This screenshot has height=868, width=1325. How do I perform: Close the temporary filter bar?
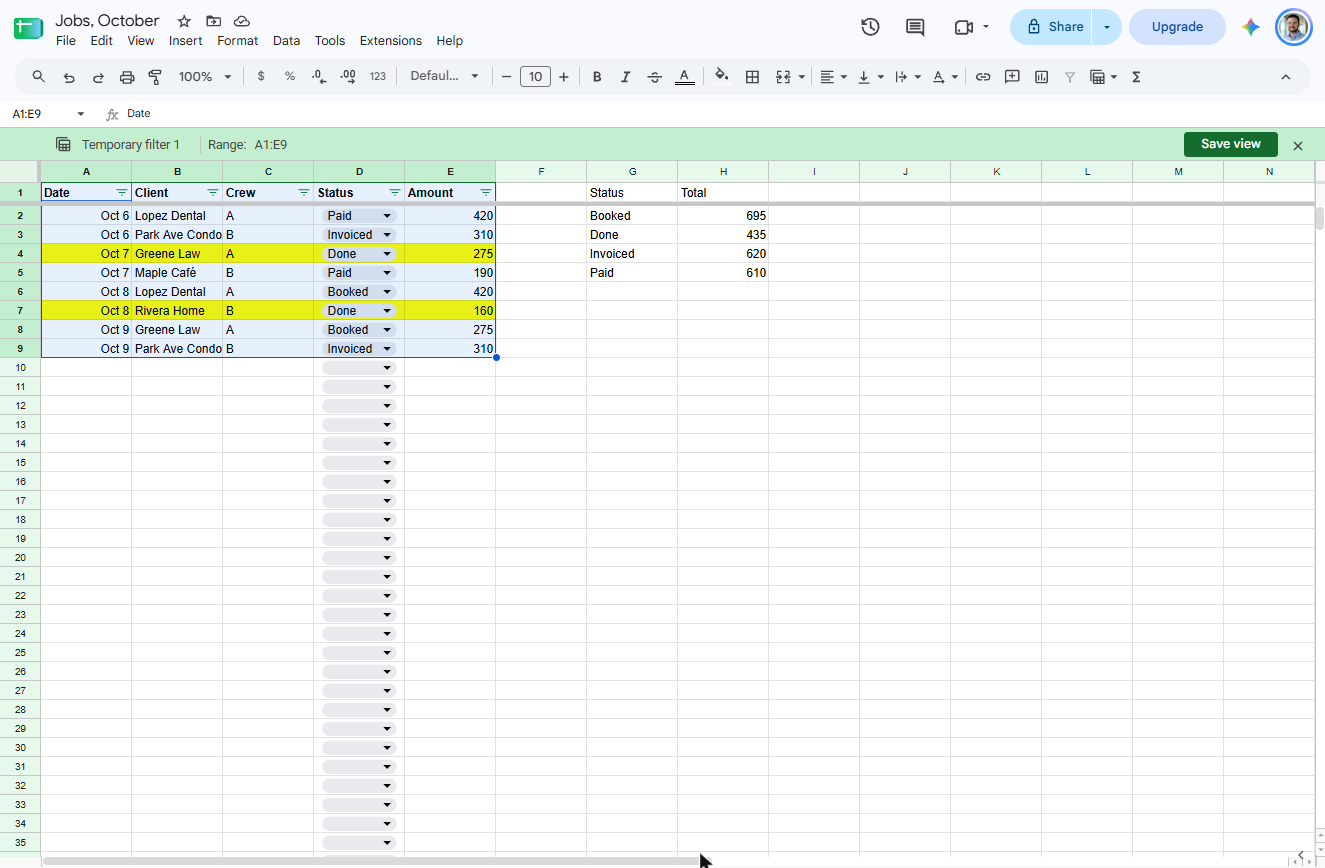[1298, 146]
